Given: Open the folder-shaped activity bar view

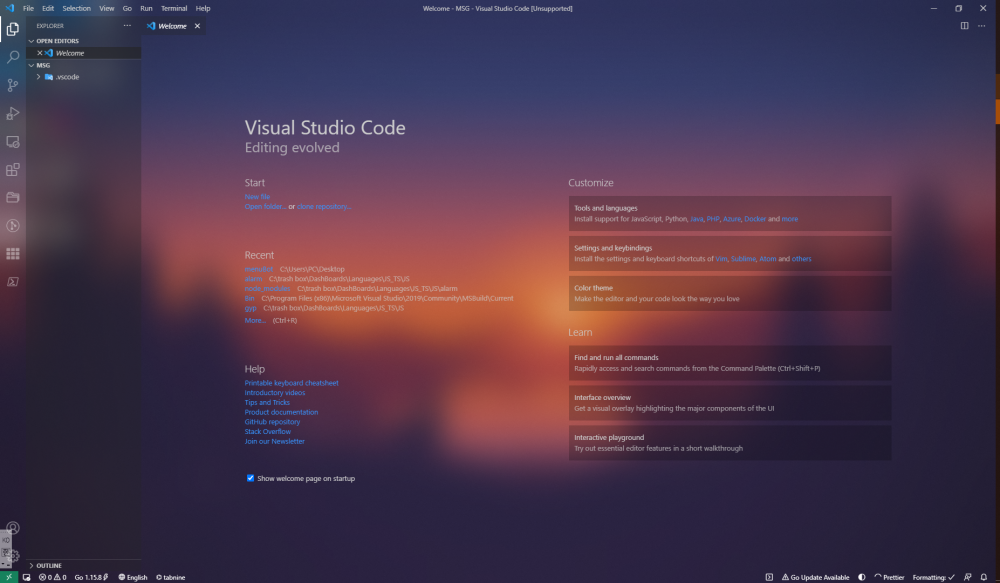Looking at the screenshot, I should pos(13,197).
